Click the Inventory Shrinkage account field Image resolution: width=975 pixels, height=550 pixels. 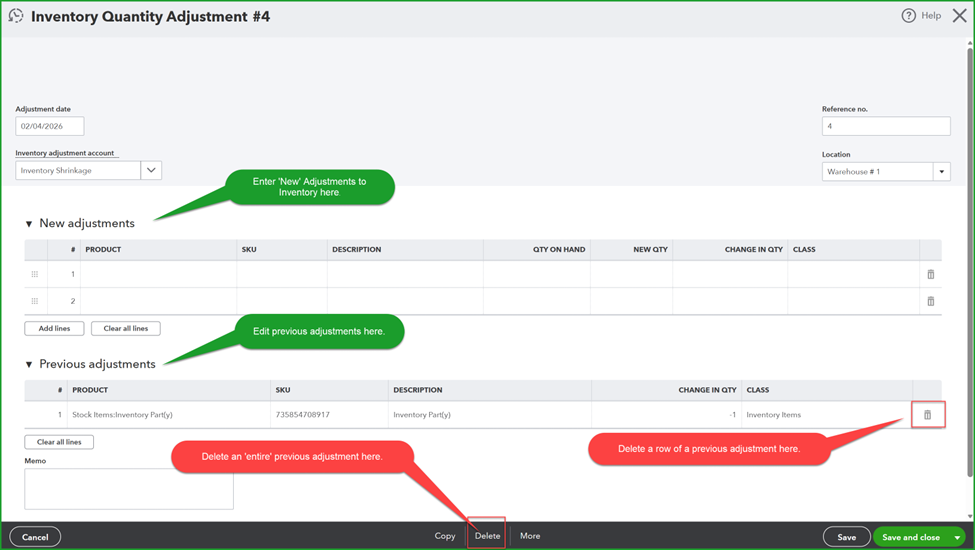tap(78, 170)
